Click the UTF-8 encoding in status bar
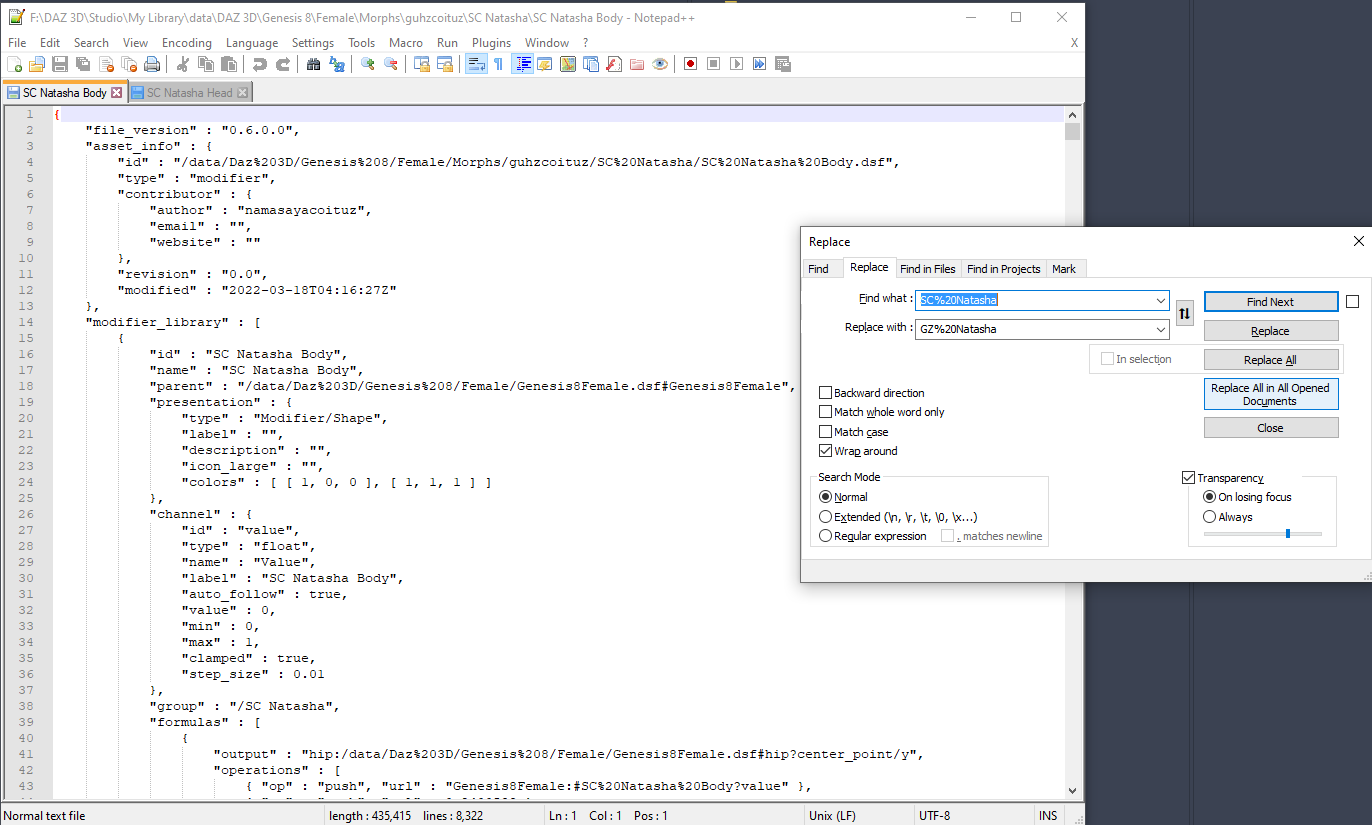The height and width of the screenshot is (825, 1372). point(933,816)
